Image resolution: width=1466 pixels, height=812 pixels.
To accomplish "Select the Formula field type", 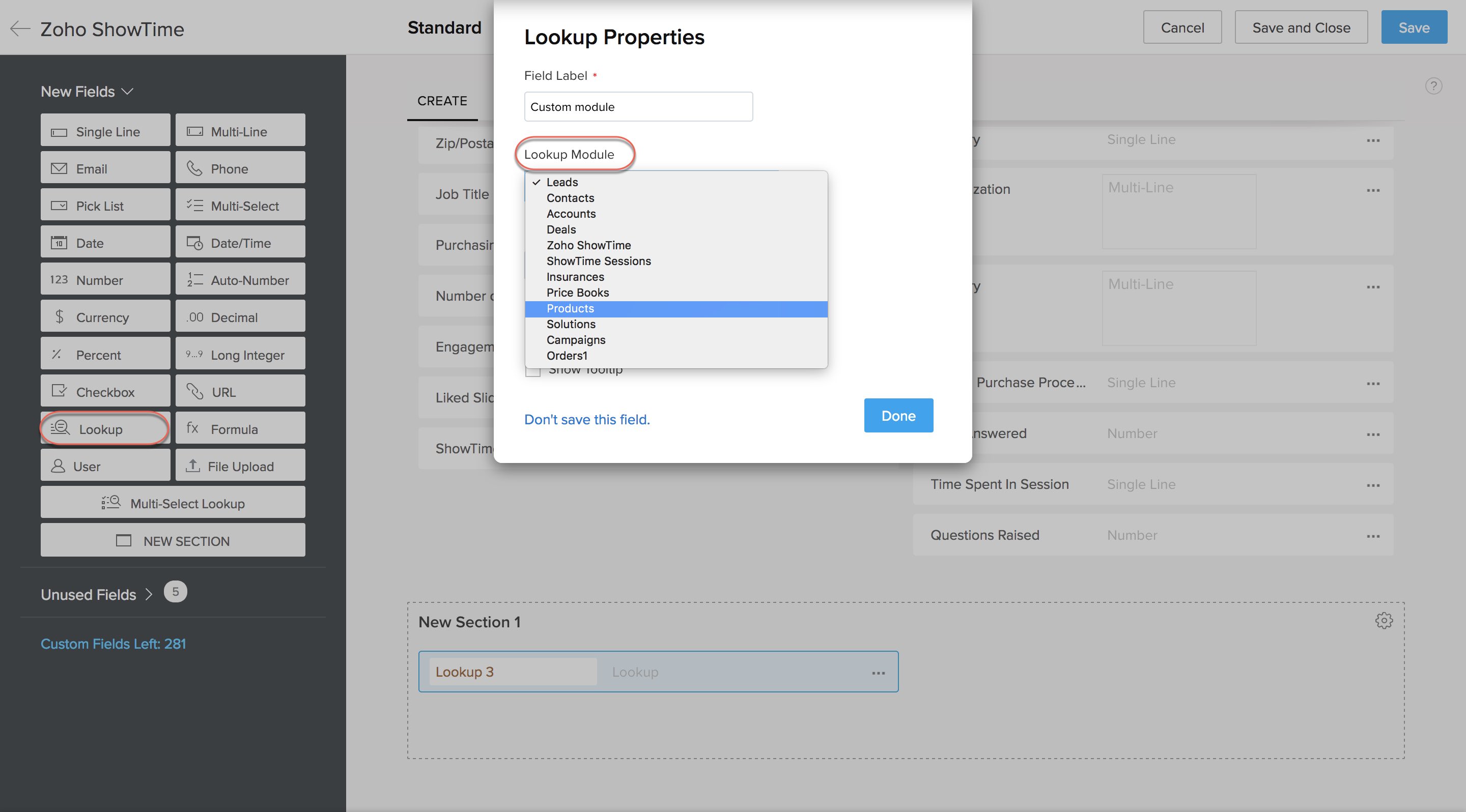I will (240, 429).
